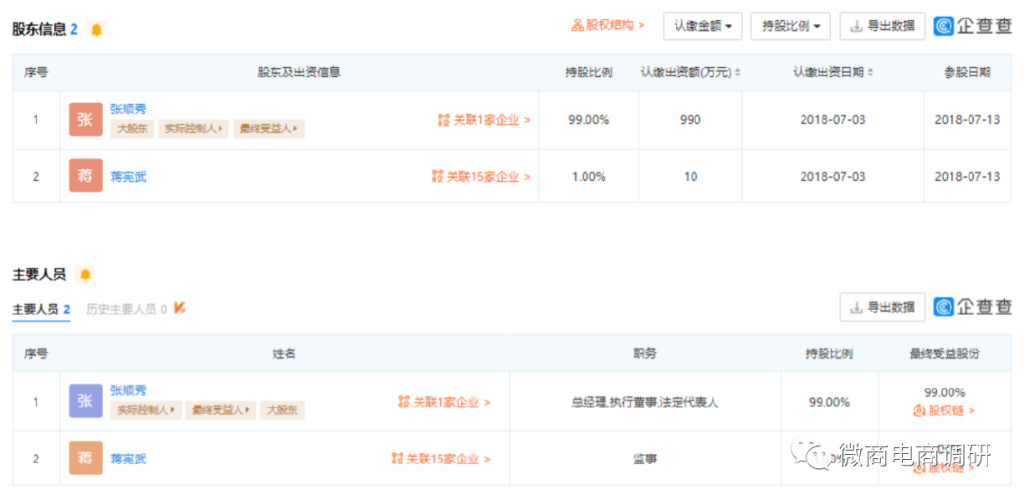
Task: Open 关联1家企业 in the shareholder table
Action: (x=484, y=120)
